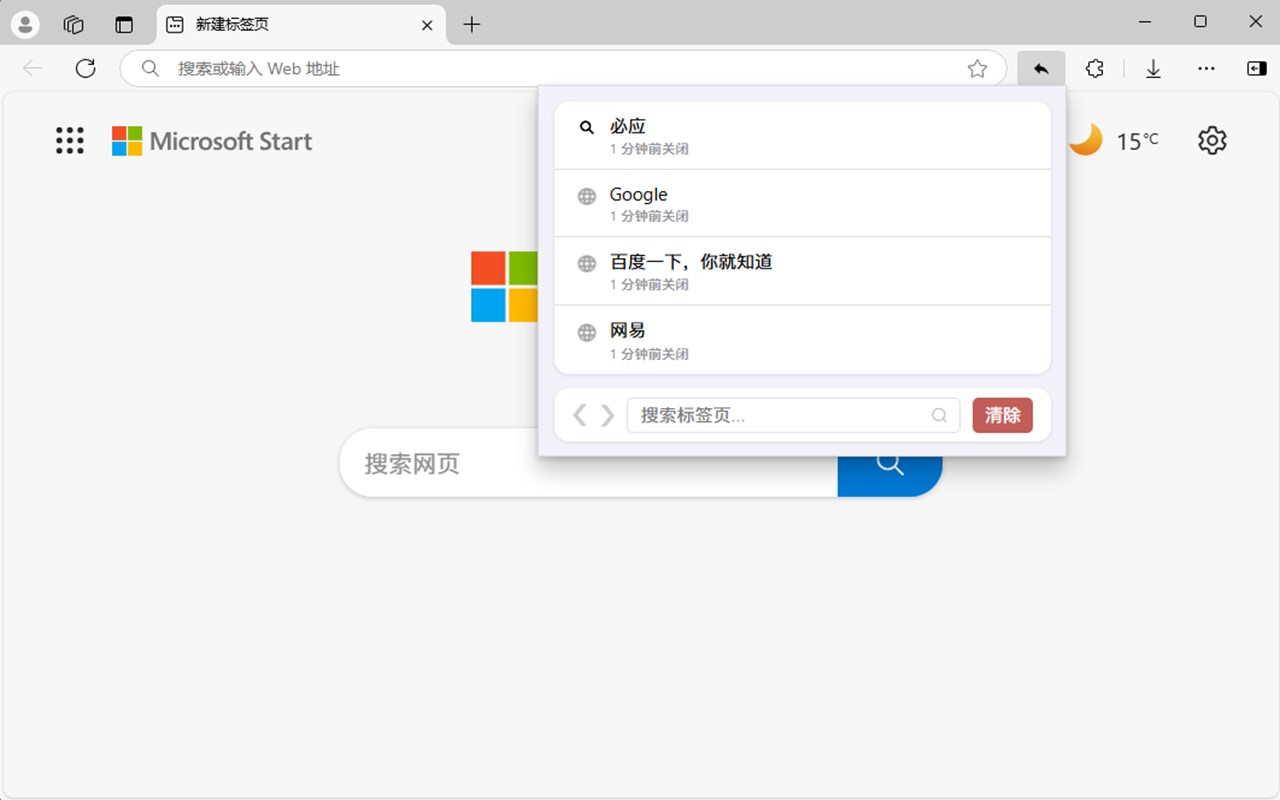The height and width of the screenshot is (800, 1280).
Task: Toggle the recently closed tabs extension icon
Action: 1041,68
